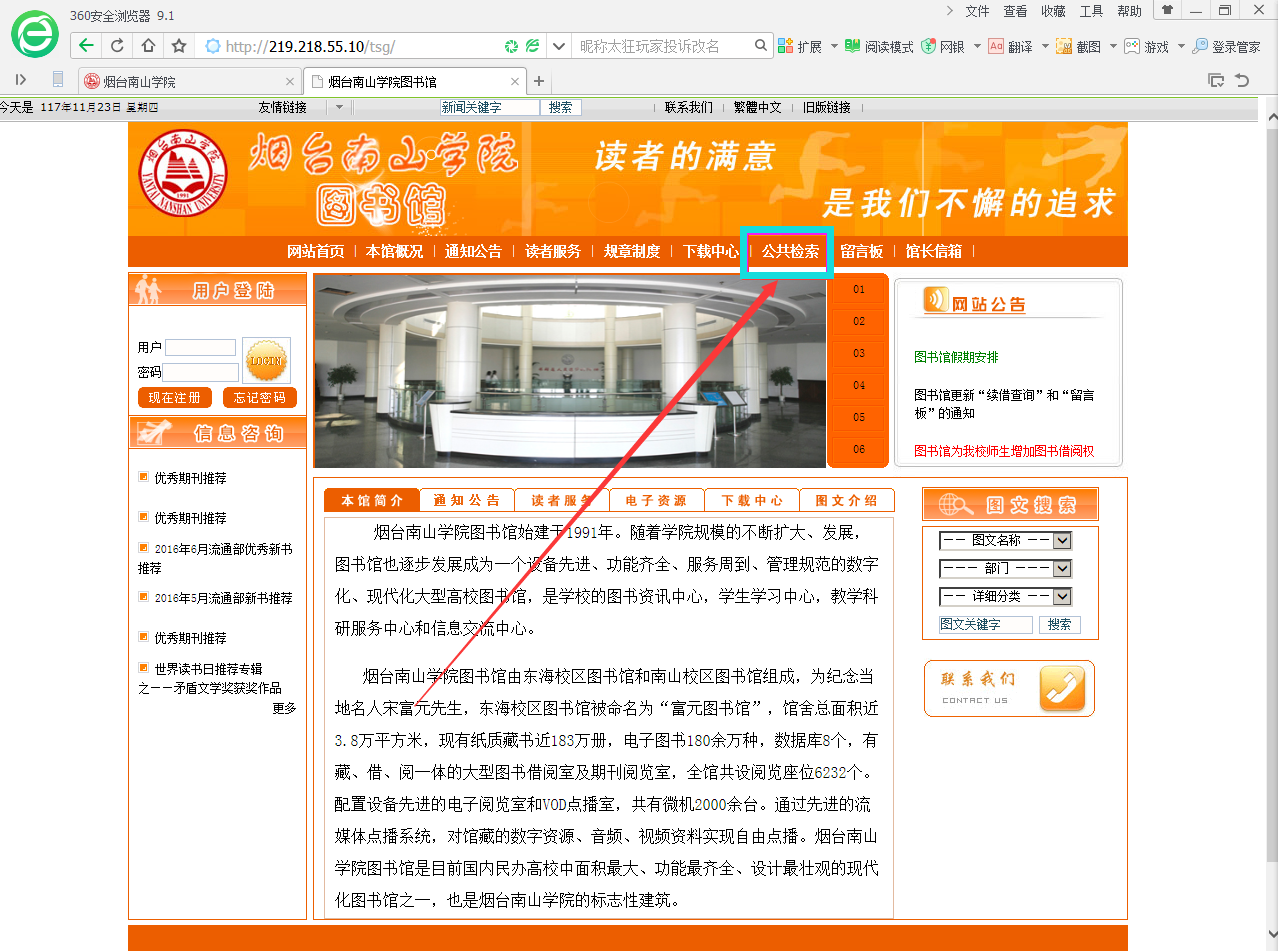Screen dimensions: 1278x951
Task: Go to the browser home page icon
Action: 148,46
